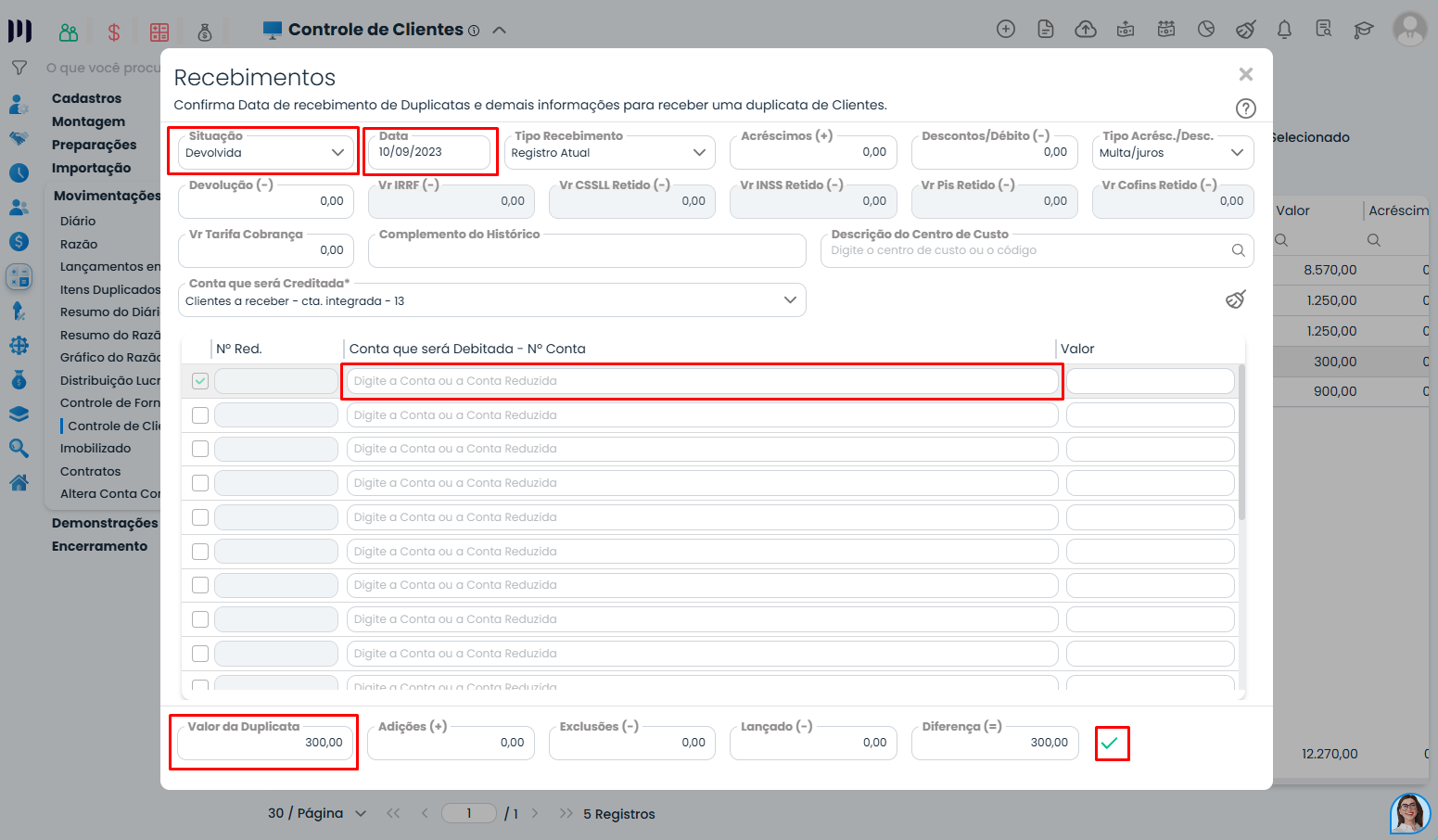Collapse the Controle de Clientes title chevron
The width and height of the screenshot is (1438, 840).
(499, 30)
